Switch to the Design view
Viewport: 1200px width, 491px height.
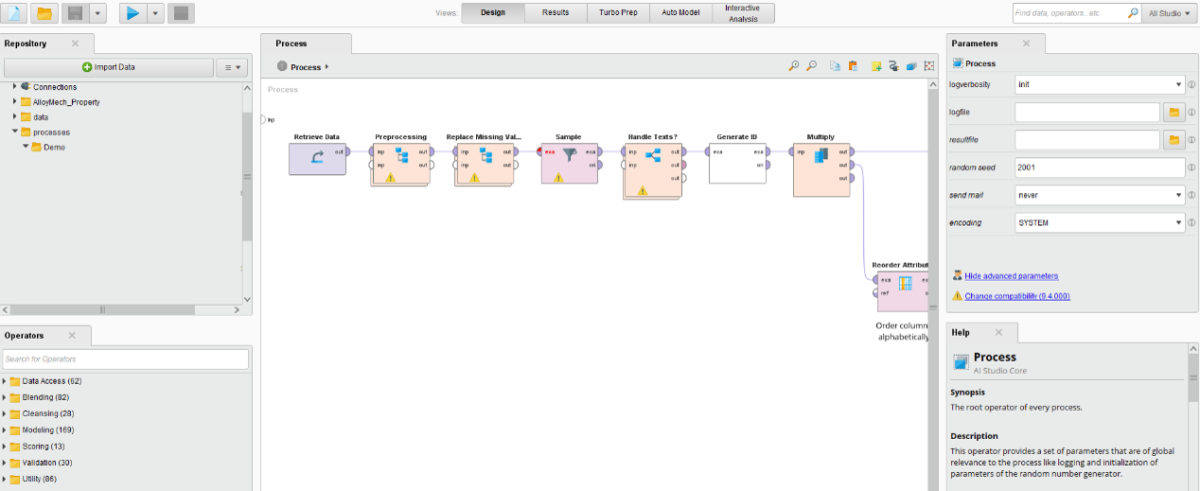[494, 13]
